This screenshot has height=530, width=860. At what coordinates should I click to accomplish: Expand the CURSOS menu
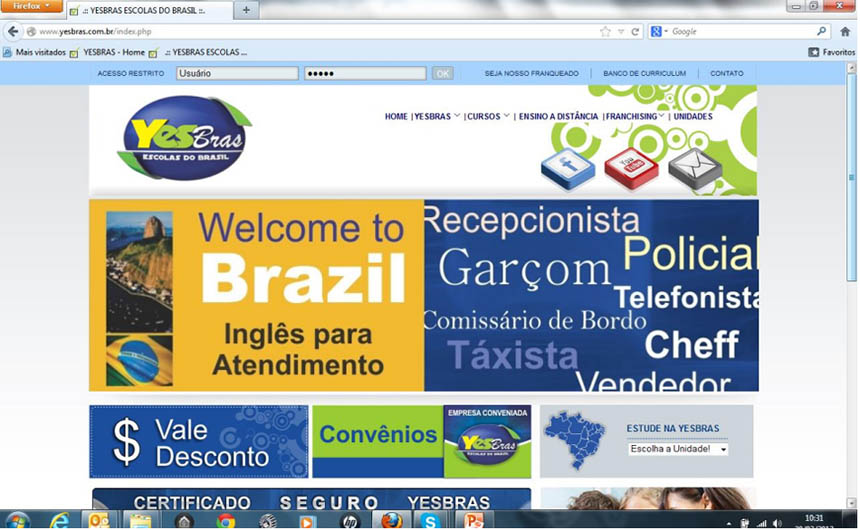(488, 116)
